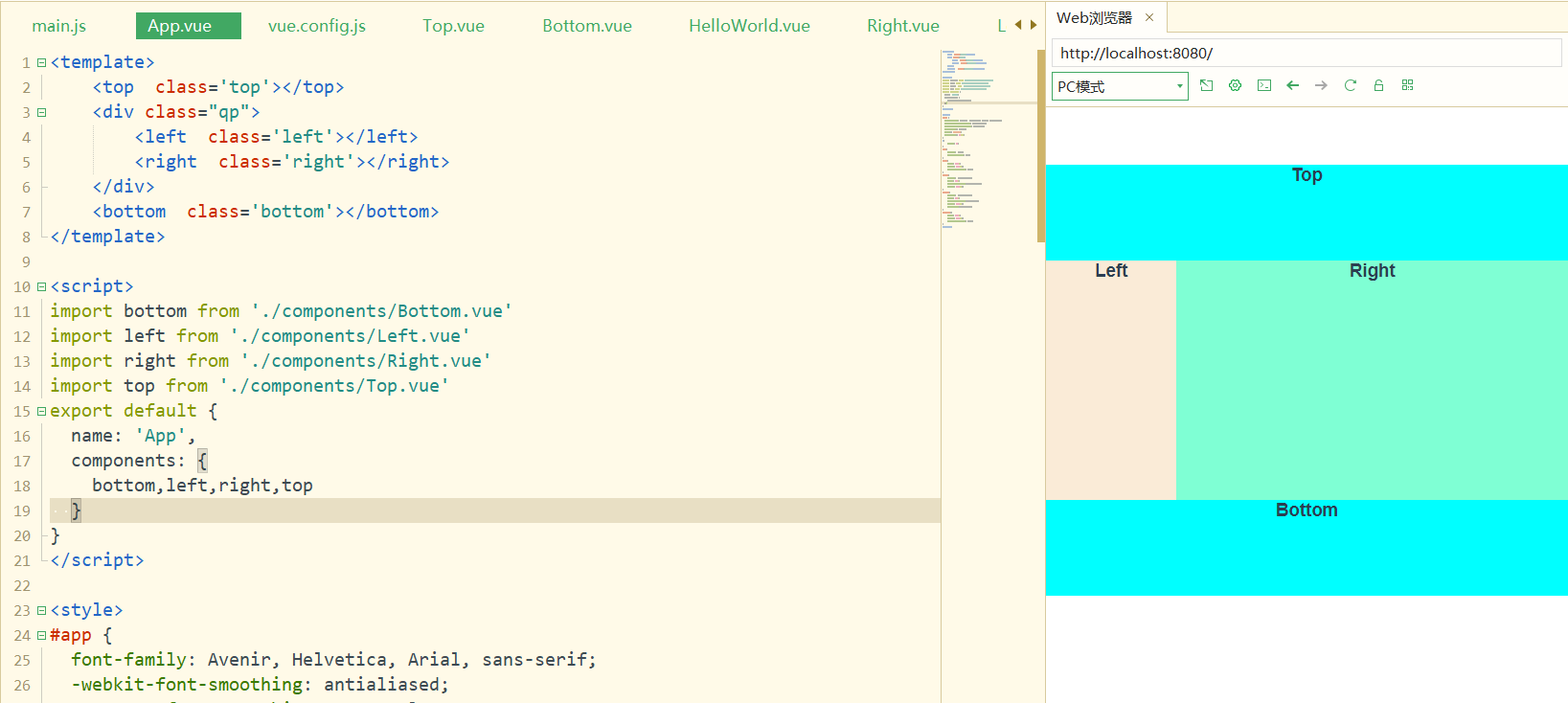Open Bottom.vue editor tab
Viewport: 1568px width, 703px height.
tap(587, 26)
